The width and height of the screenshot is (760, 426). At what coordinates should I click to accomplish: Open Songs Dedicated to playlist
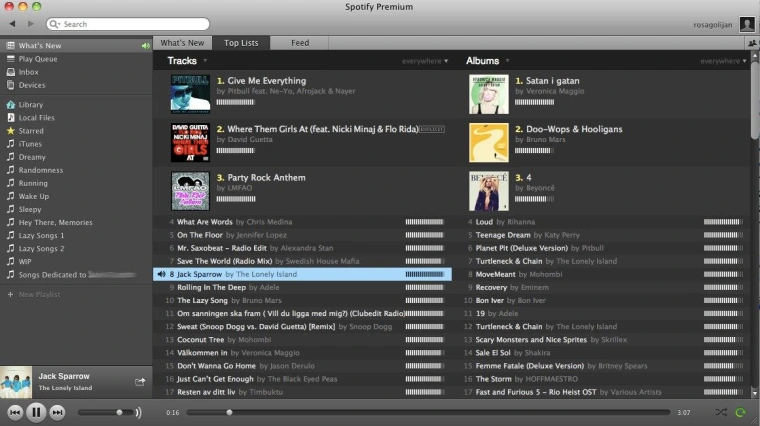pyautogui.click(x=76, y=275)
